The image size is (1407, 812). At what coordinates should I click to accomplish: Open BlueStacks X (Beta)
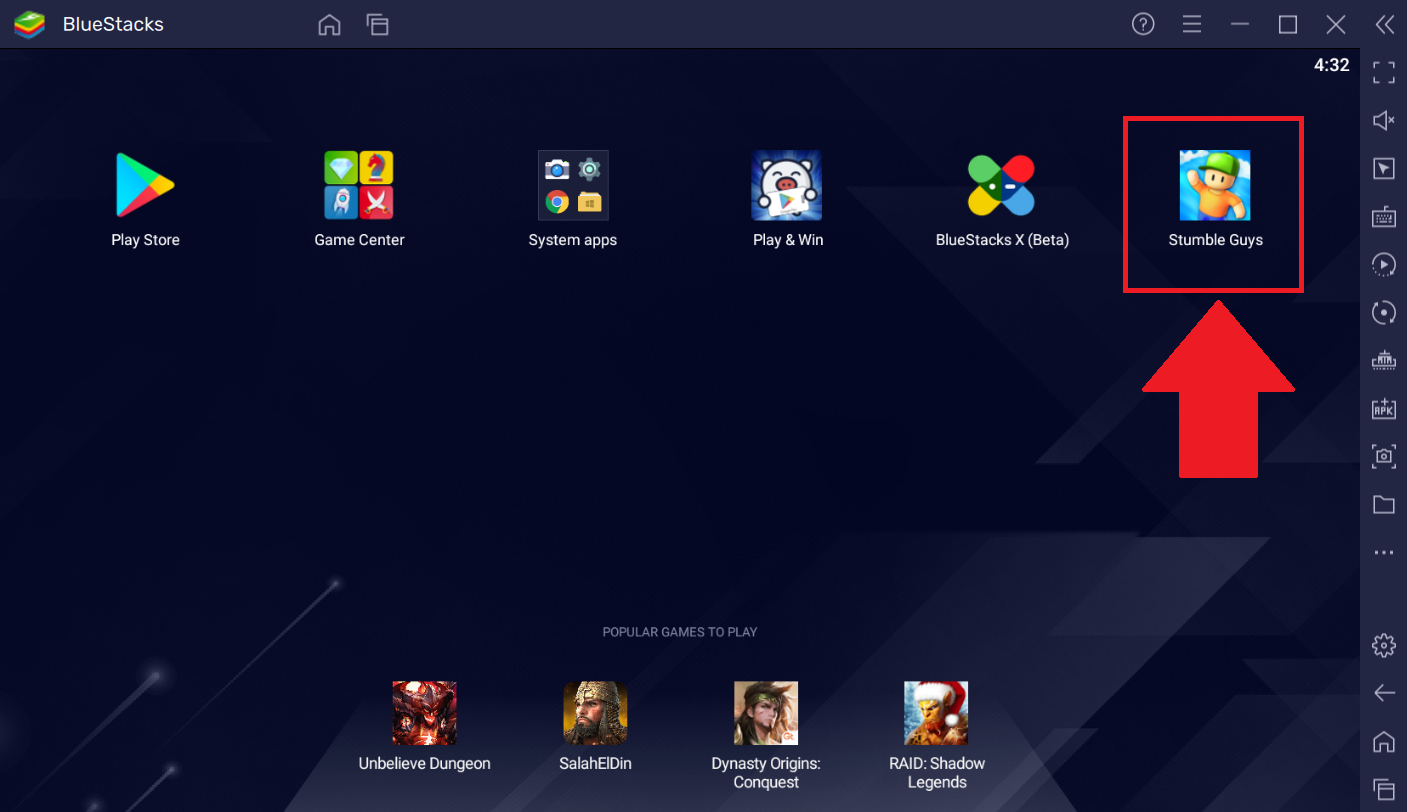coord(1001,186)
